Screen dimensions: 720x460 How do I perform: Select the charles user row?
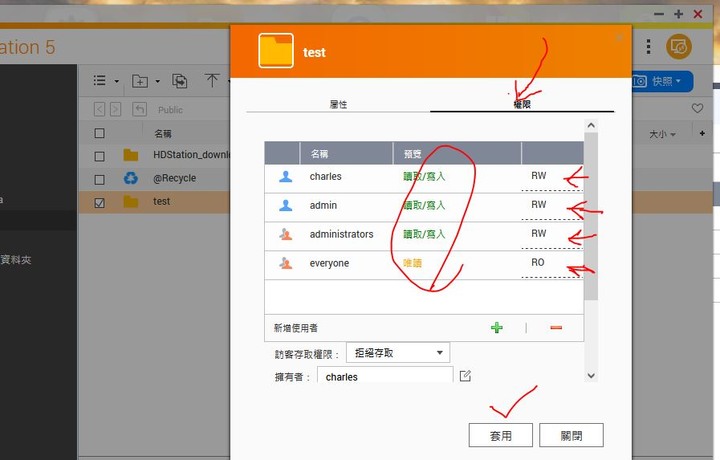[424, 177]
